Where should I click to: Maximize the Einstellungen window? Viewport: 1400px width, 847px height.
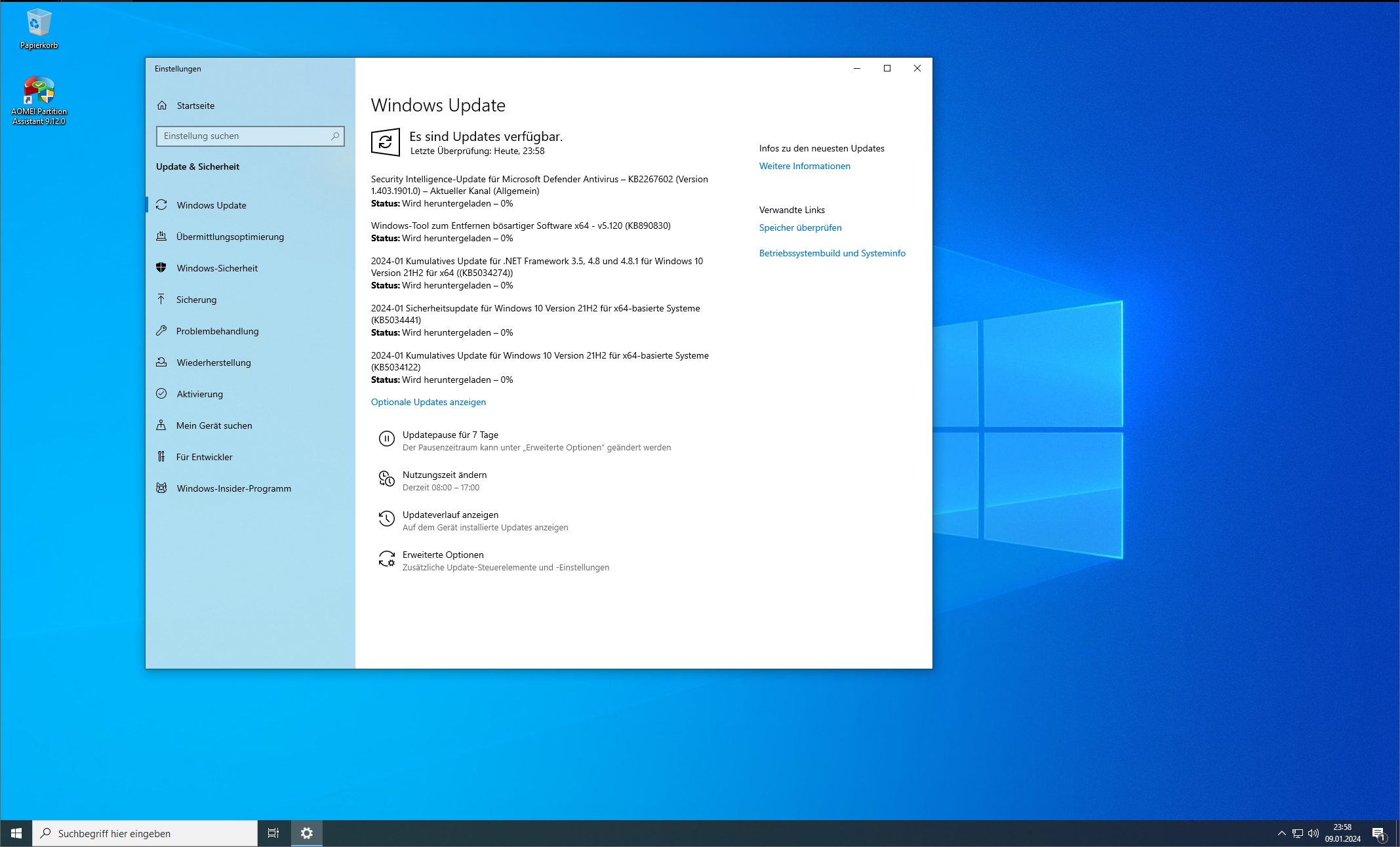point(887,68)
